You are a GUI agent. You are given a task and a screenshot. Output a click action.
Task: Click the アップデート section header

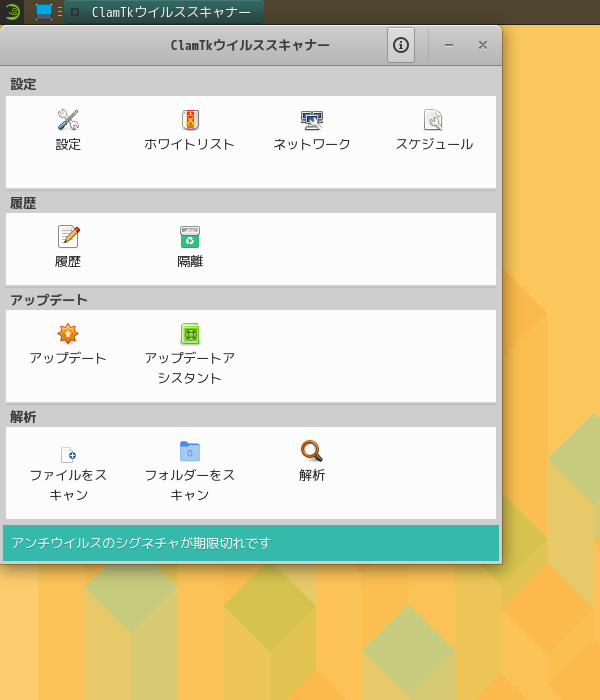pyautogui.click(x=49, y=300)
